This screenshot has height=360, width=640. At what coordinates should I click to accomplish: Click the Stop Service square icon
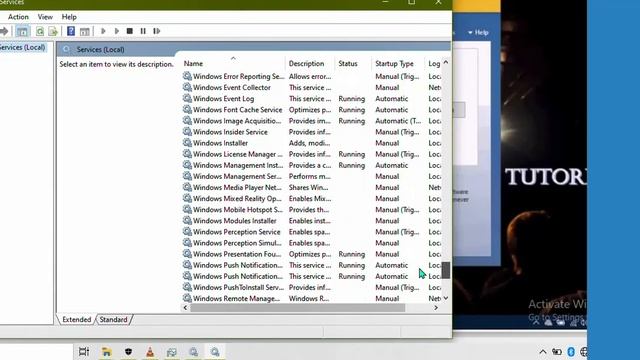tap(129, 31)
